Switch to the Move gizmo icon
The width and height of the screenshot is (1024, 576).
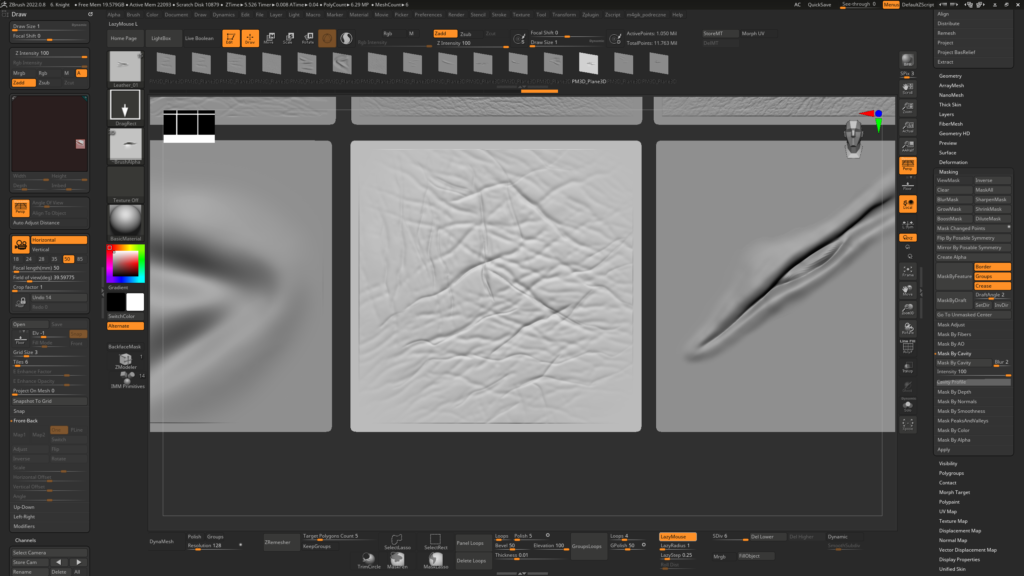[x=269, y=38]
